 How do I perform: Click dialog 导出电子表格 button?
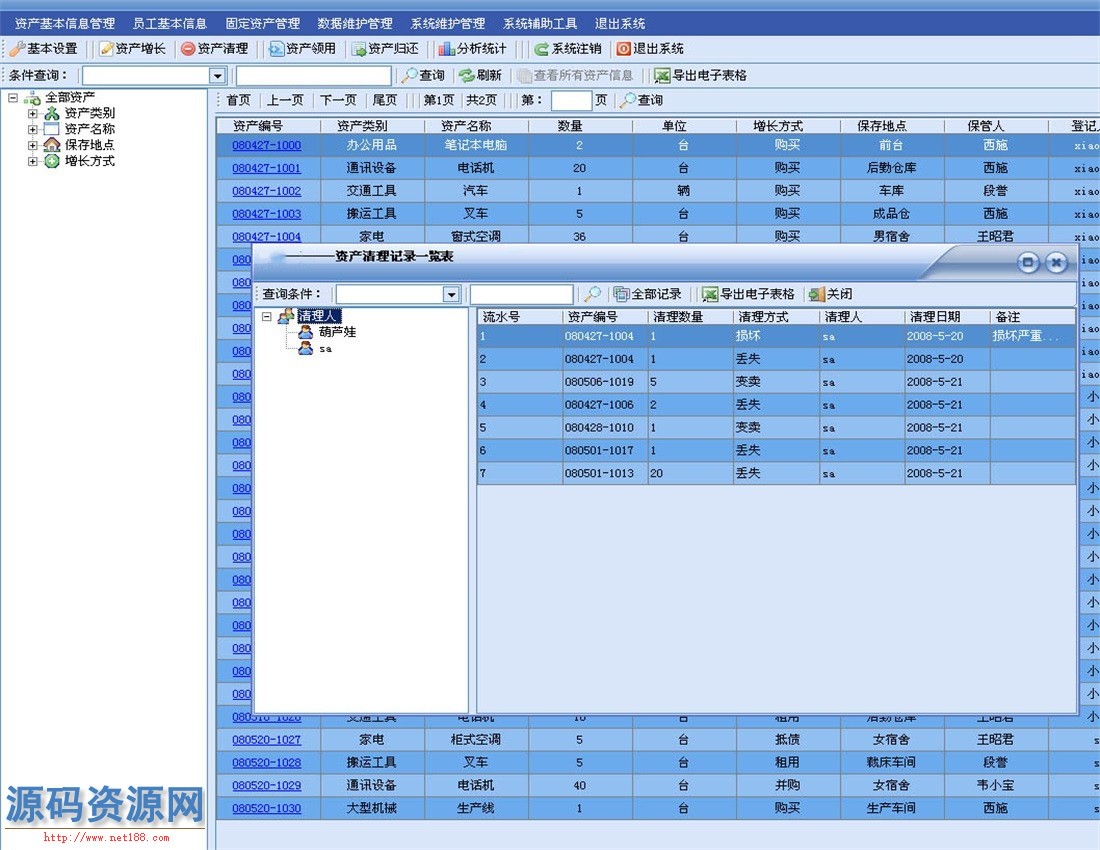(748, 294)
